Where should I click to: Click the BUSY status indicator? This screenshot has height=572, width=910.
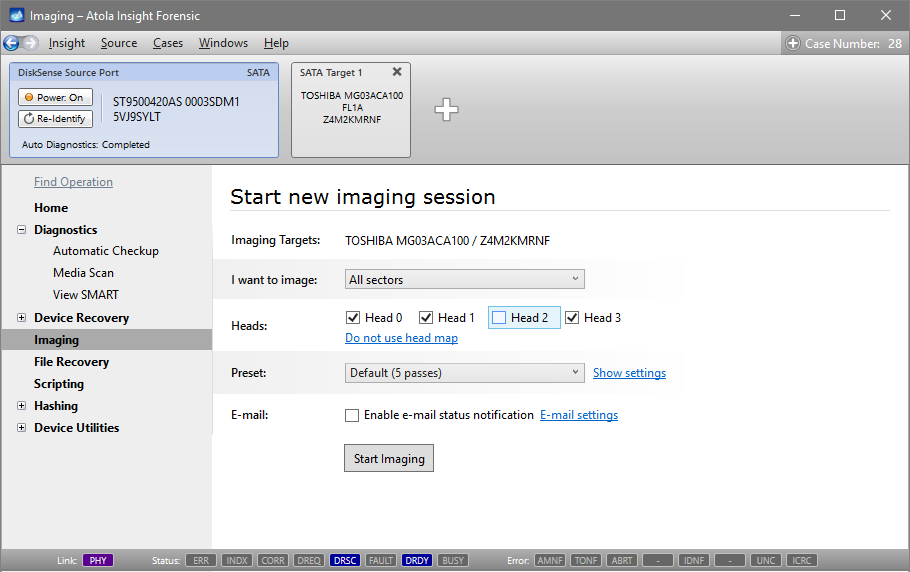click(453, 560)
